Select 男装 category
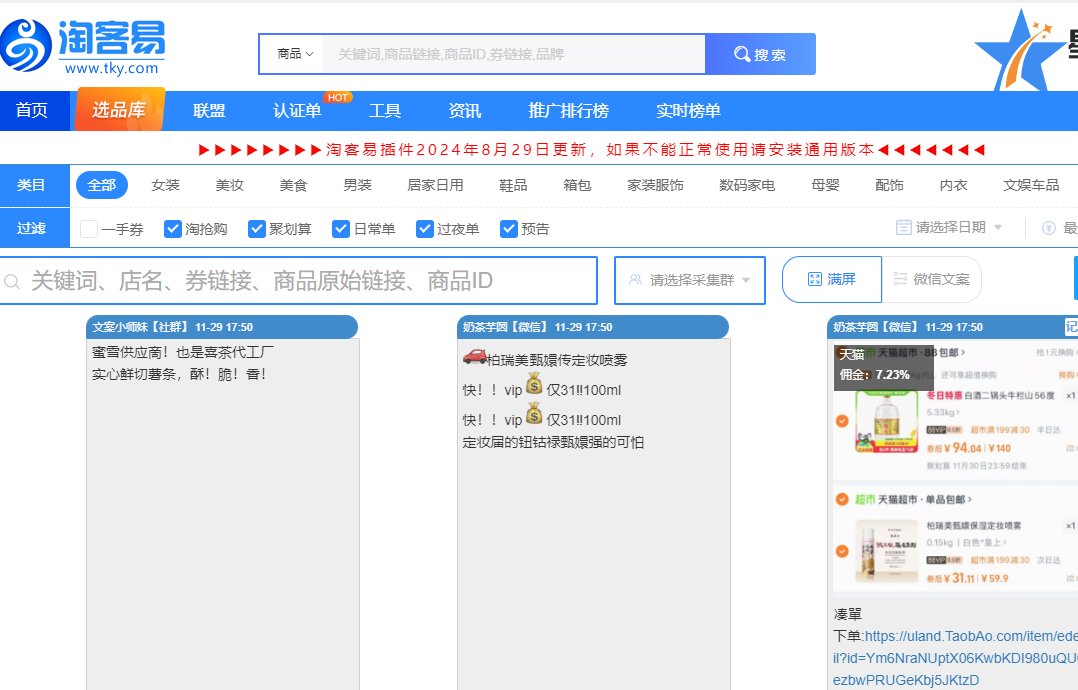 (358, 185)
